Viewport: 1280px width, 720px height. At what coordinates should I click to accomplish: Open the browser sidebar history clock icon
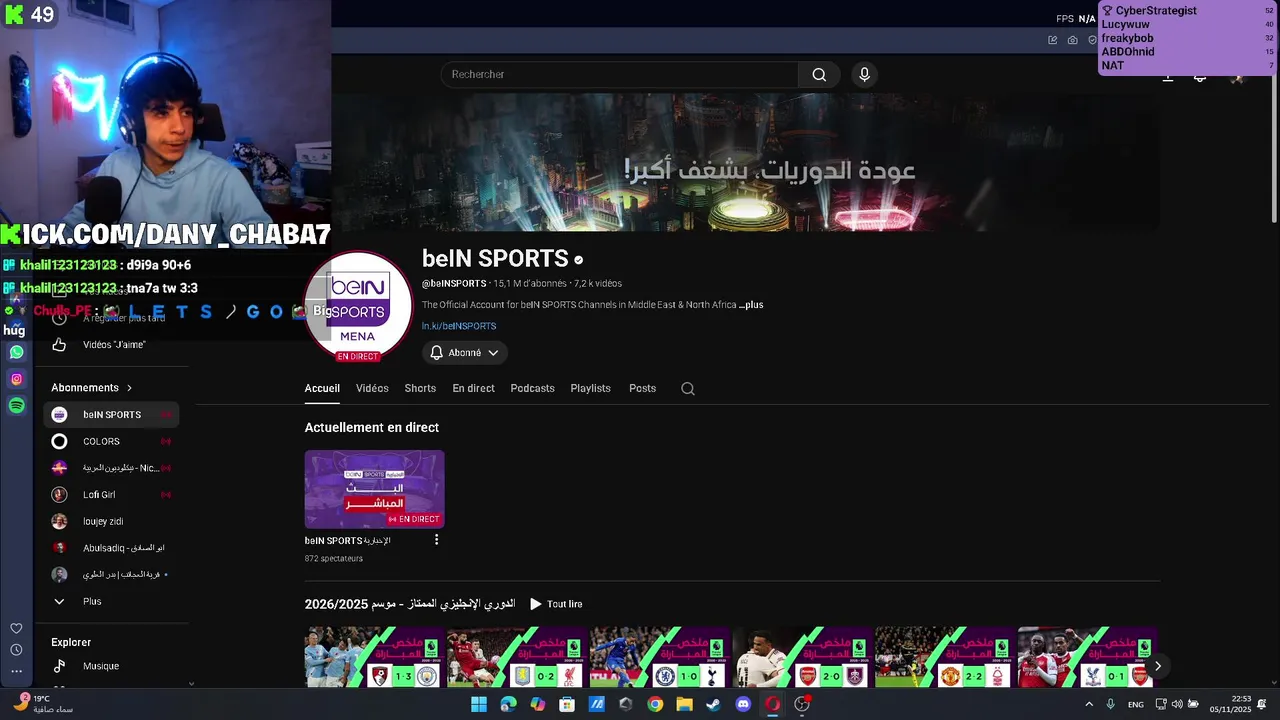coord(16,650)
